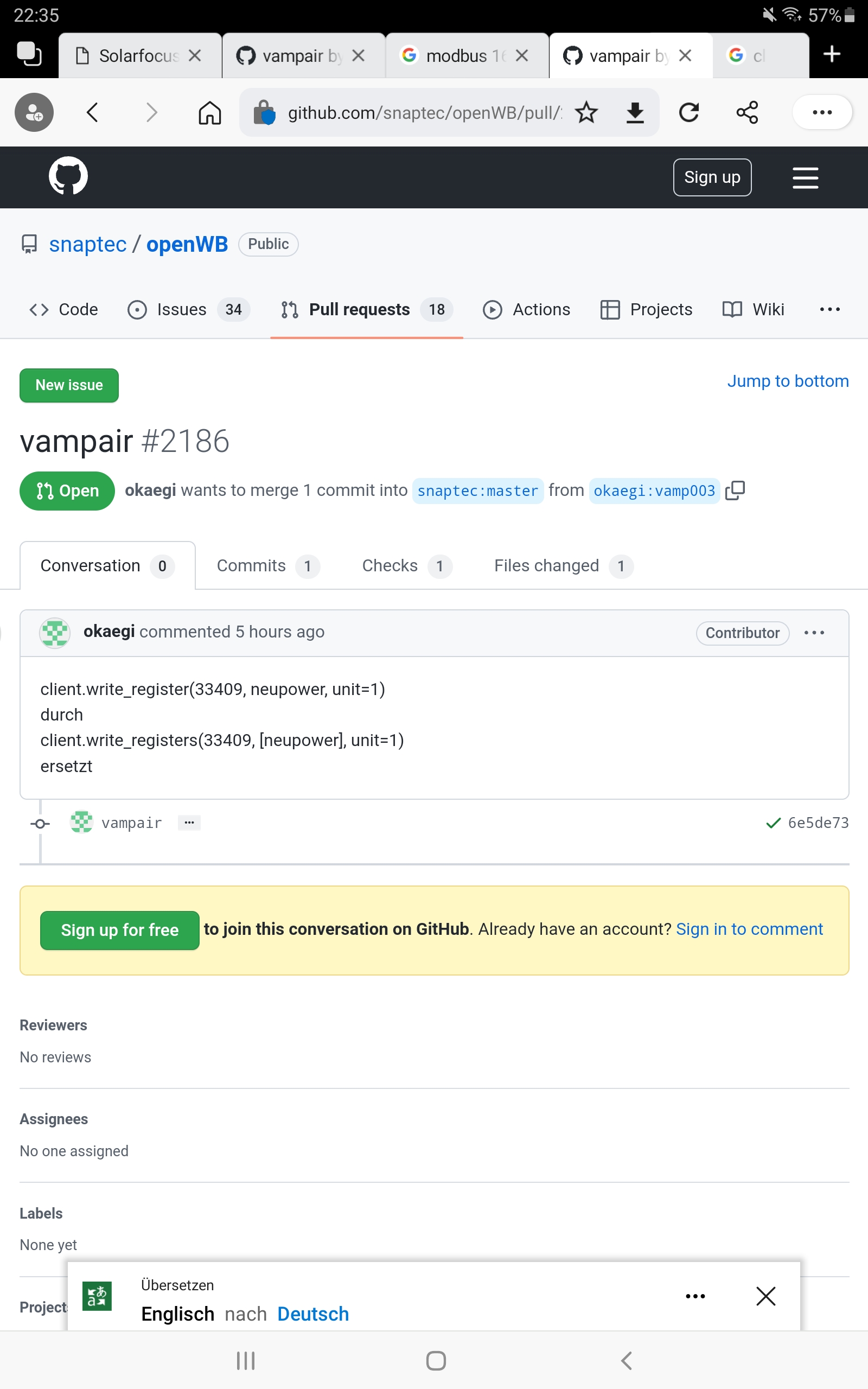Expand the vampair commit description ellipsis

coord(189,823)
